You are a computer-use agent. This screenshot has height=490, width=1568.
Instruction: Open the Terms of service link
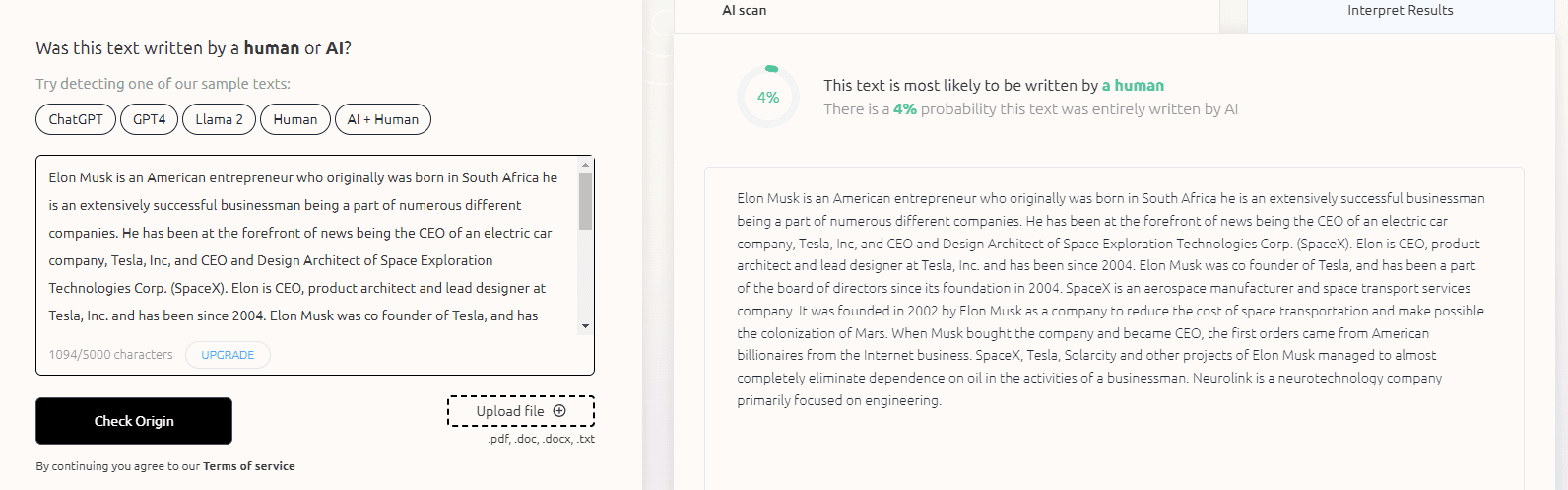coord(249,466)
